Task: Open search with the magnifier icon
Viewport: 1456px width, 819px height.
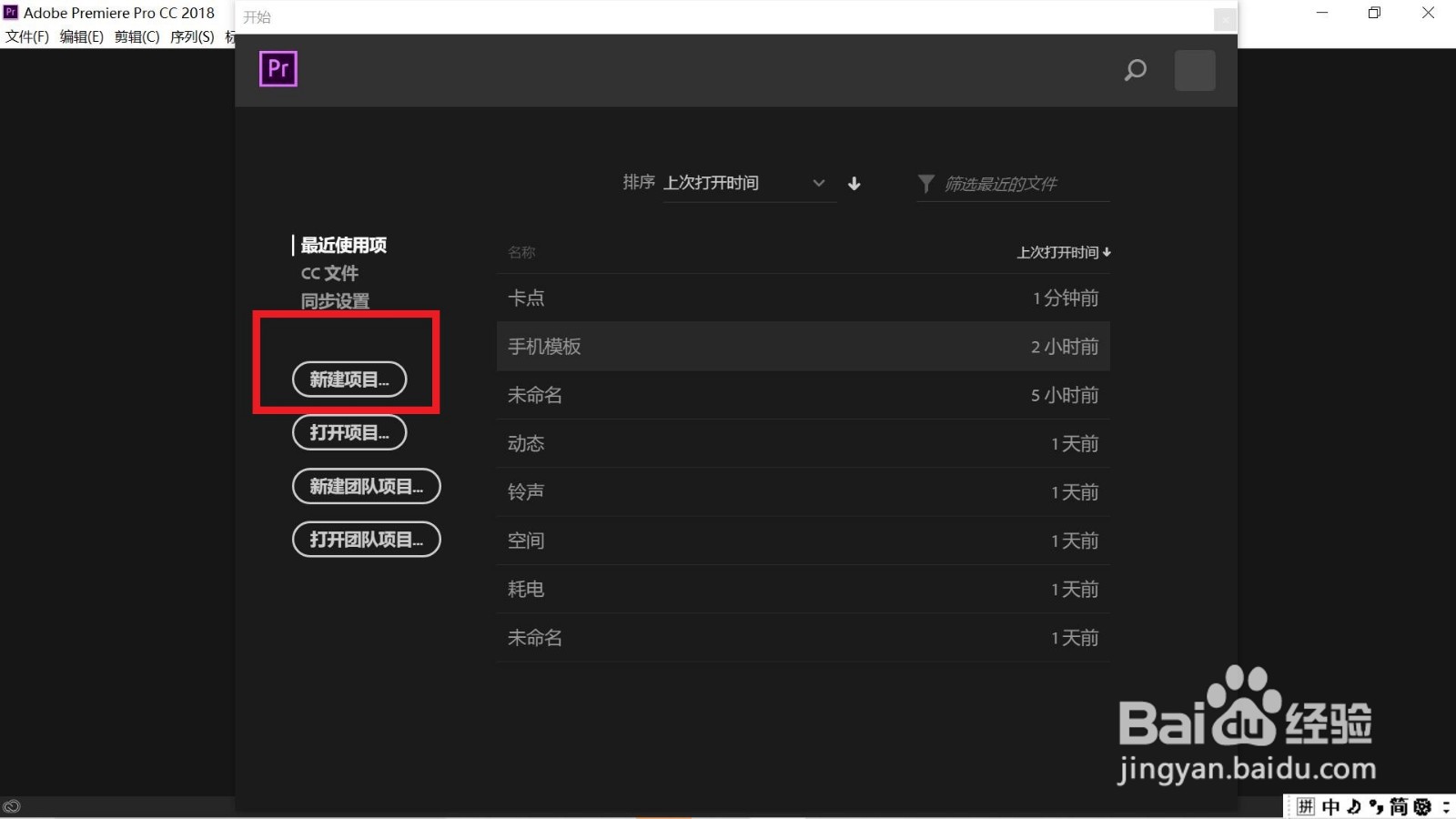Action: [x=1135, y=70]
